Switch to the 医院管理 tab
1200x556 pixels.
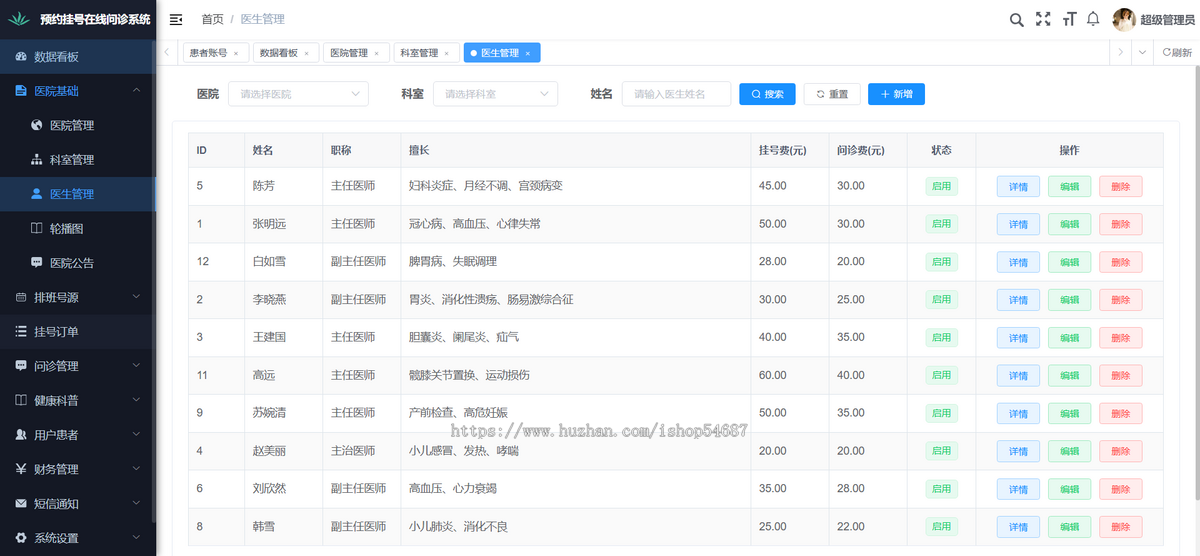click(x=355, y=53)
